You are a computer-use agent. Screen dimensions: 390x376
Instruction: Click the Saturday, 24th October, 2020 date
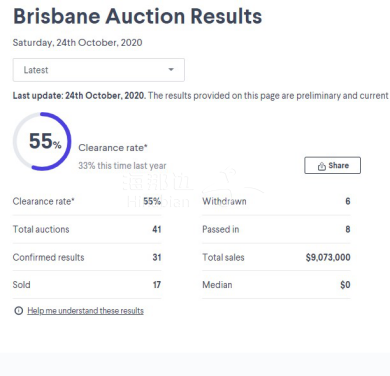tap(77, 43)
